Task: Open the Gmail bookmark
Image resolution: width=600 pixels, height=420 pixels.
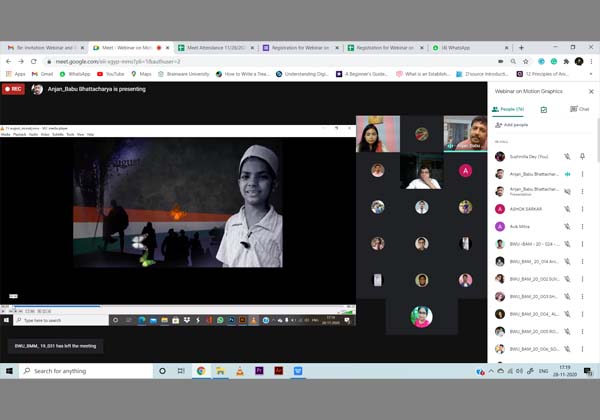Action: click(42, 74)
